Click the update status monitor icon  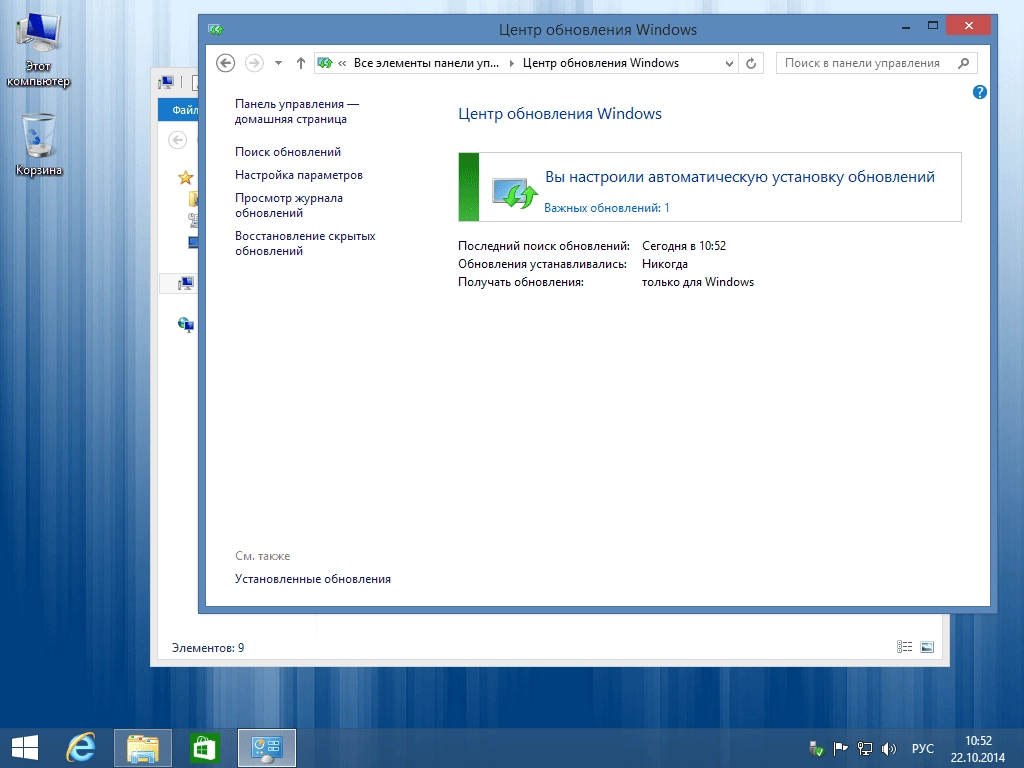[515, 193]
